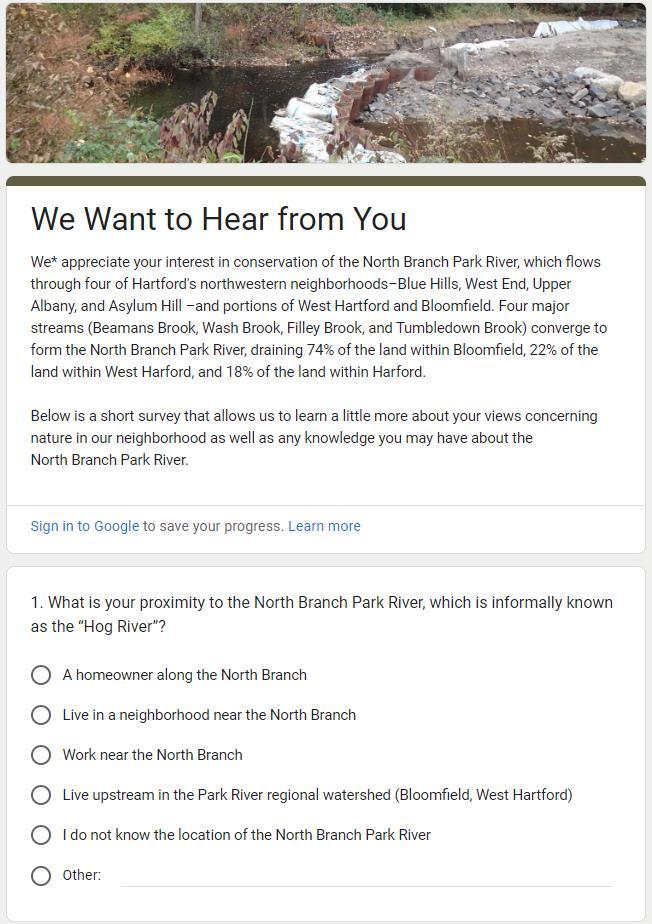Choose the radio button for living in a nearby neighborhood
652x924 pixels.
[41, 715]
